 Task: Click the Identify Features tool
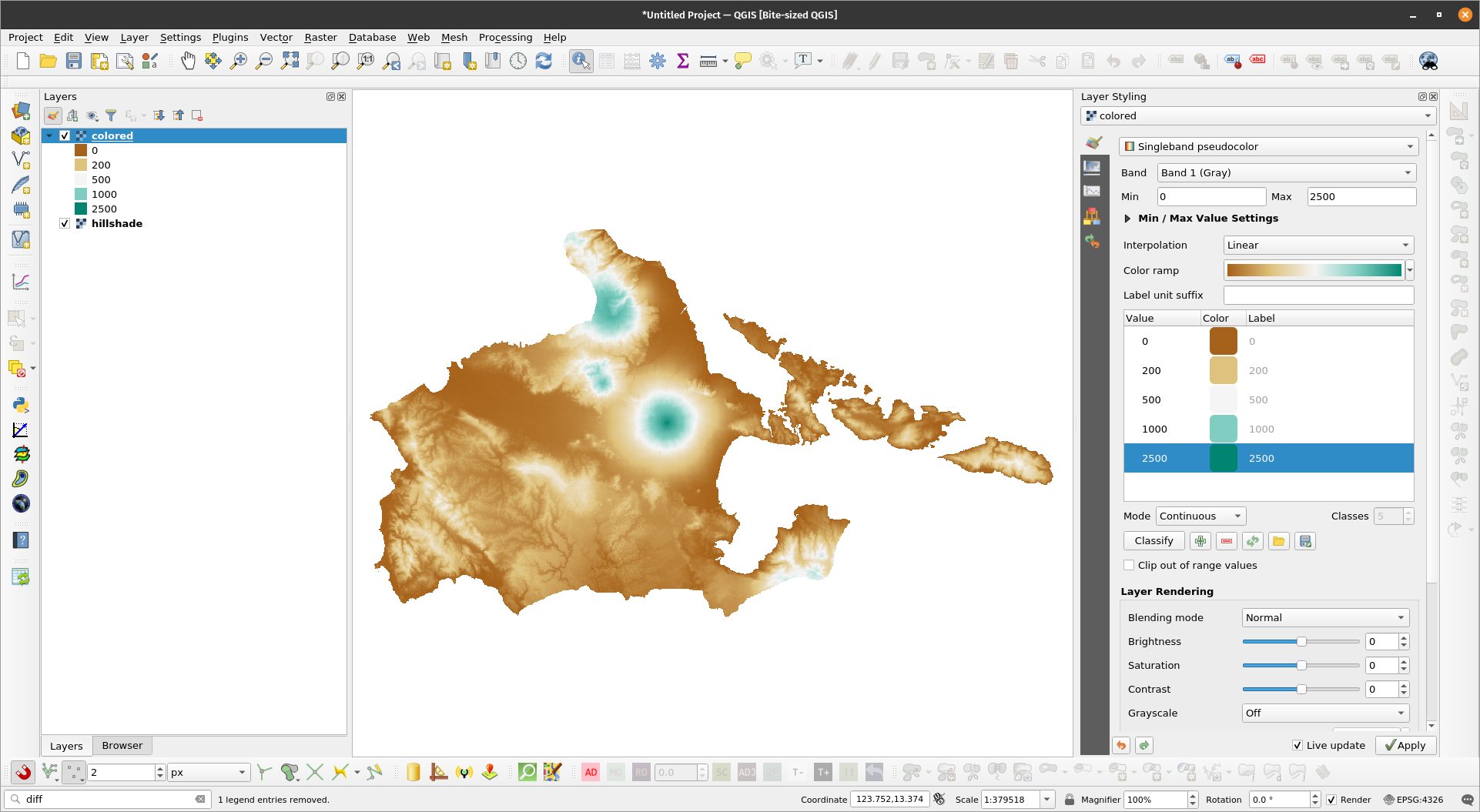click(581, 61)
